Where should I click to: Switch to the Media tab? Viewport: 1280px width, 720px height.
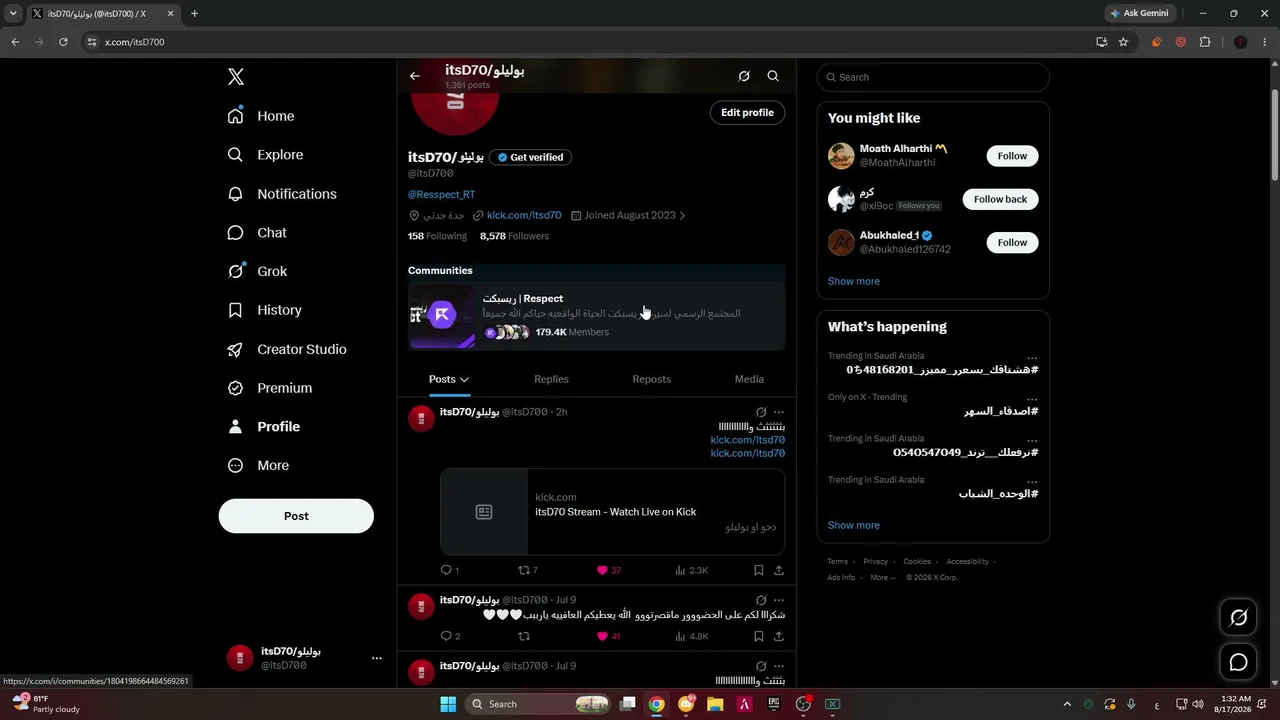(749, 379)
